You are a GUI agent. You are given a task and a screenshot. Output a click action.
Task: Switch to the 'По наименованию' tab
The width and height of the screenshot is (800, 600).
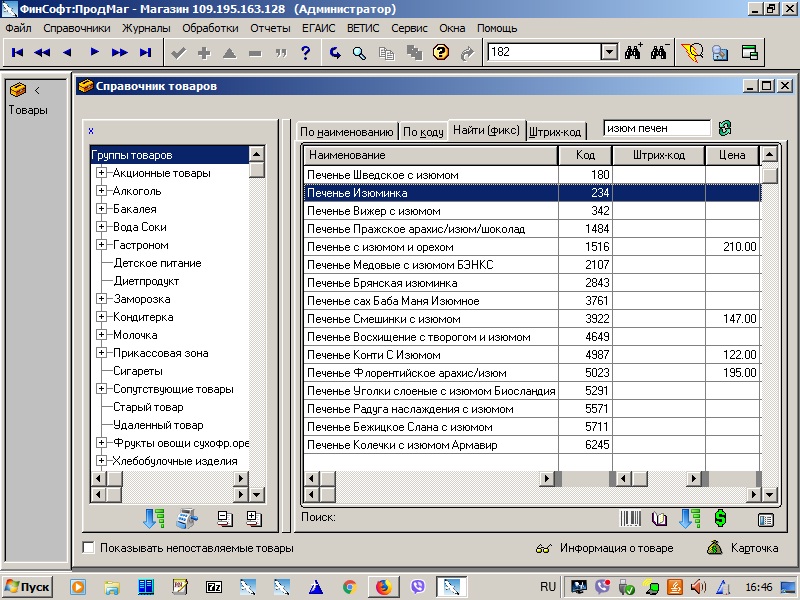(x=346, y=132)
